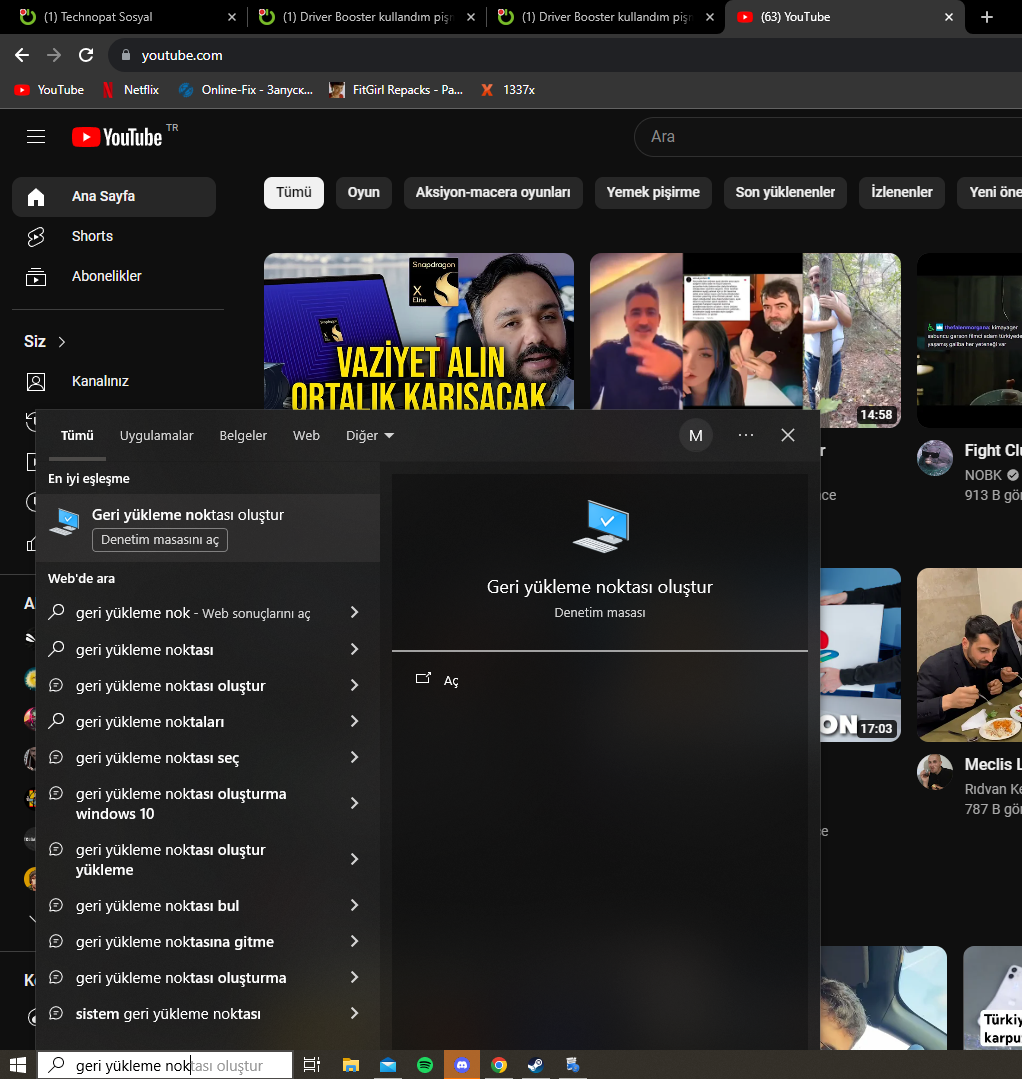Open the YouTube bookmark

point(50,90)
